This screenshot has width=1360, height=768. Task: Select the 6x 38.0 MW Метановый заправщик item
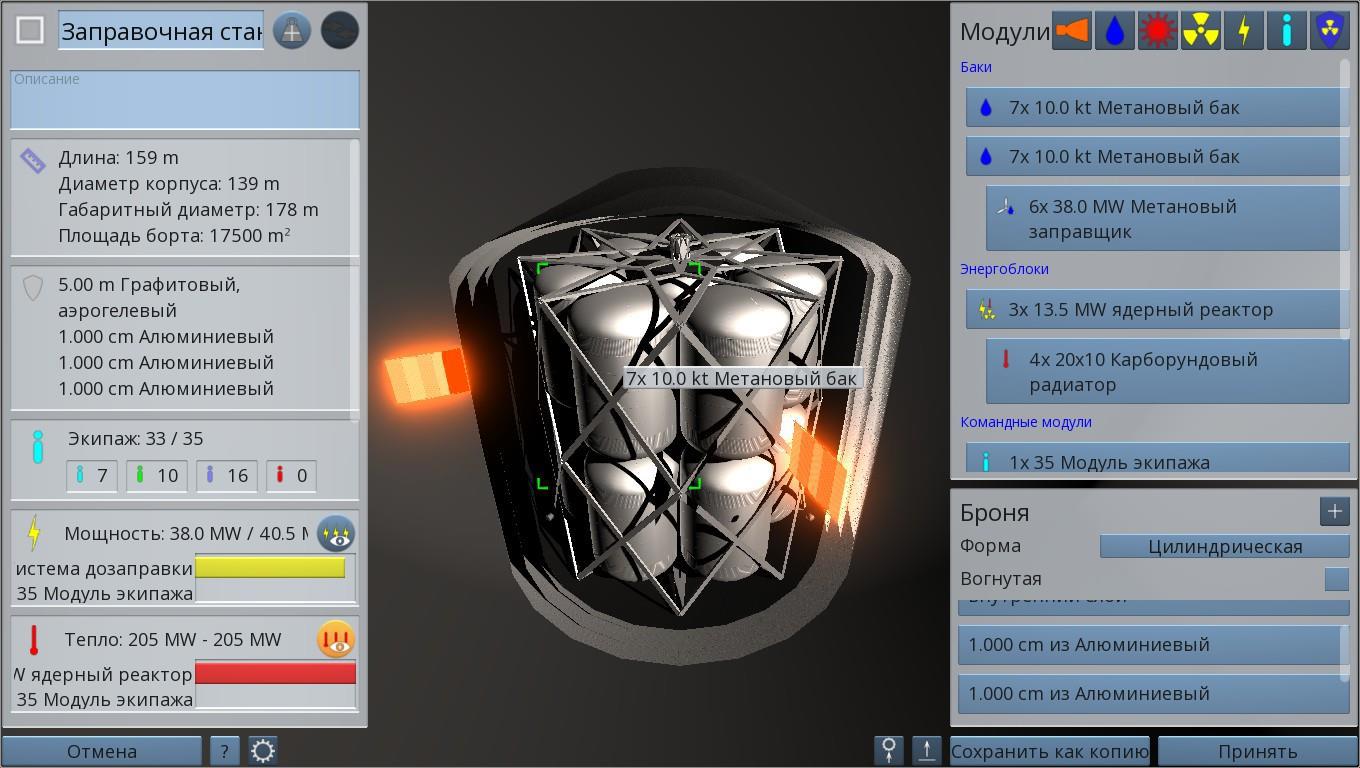[1166, 219]
